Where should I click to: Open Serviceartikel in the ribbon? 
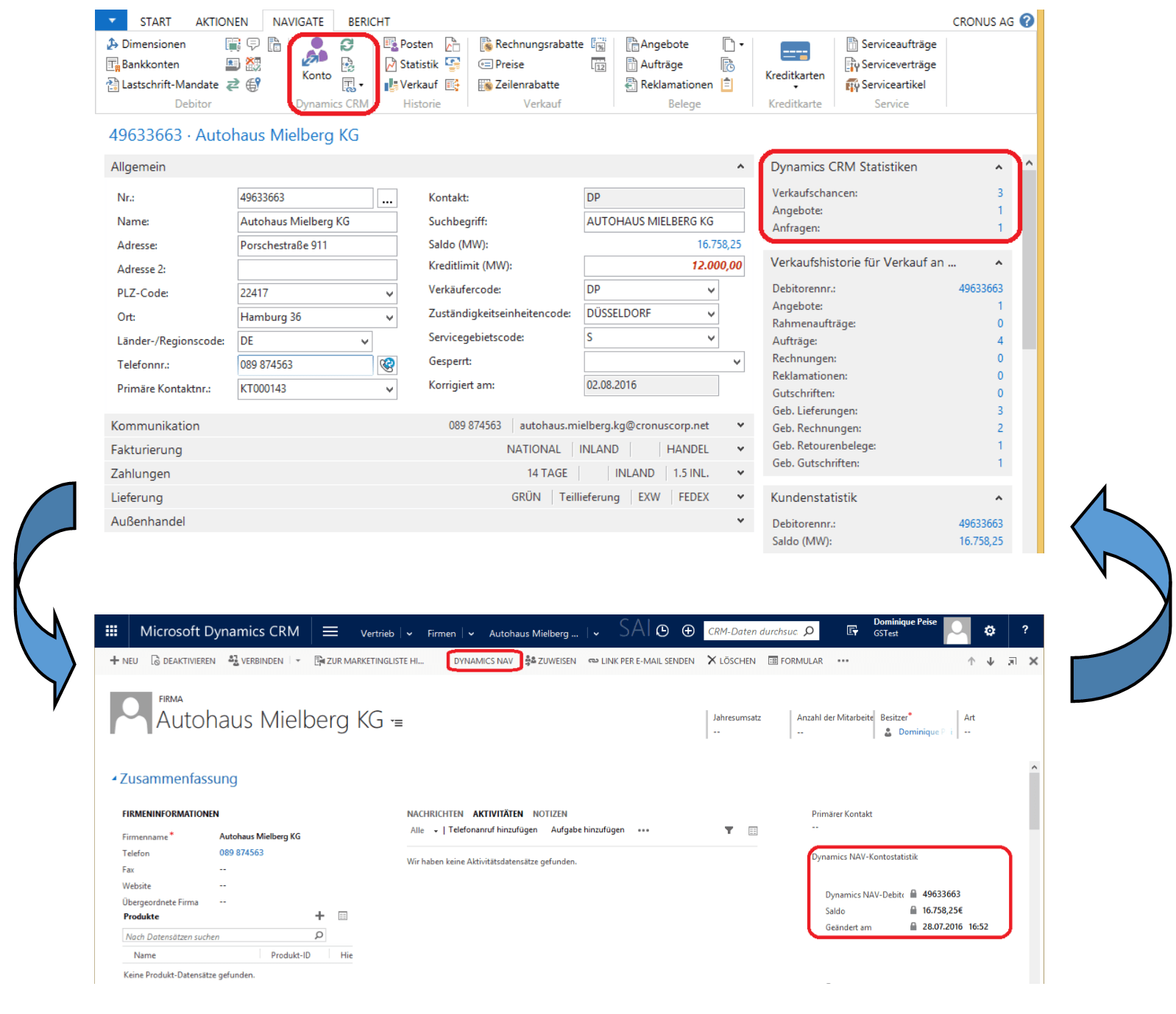(x=885, y=85)
